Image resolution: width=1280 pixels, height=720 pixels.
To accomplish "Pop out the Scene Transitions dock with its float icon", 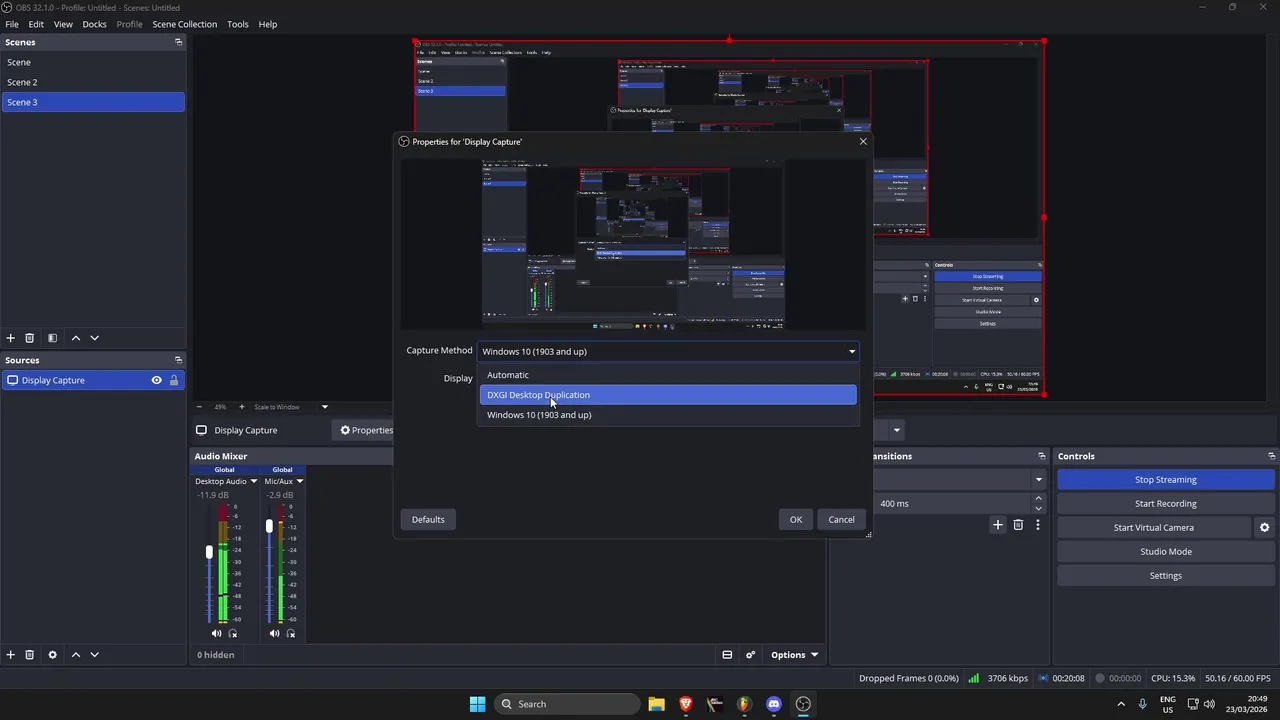I will [x=1041, y=456].
